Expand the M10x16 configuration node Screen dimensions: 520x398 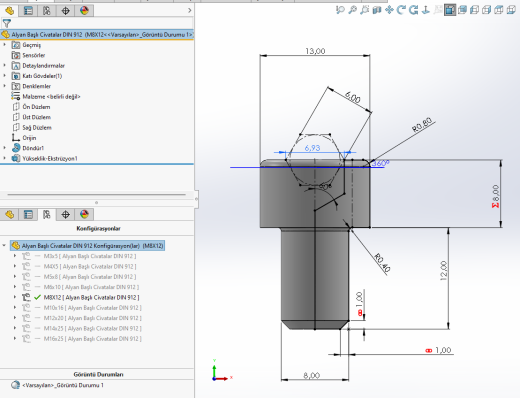(x=15, y=308)
